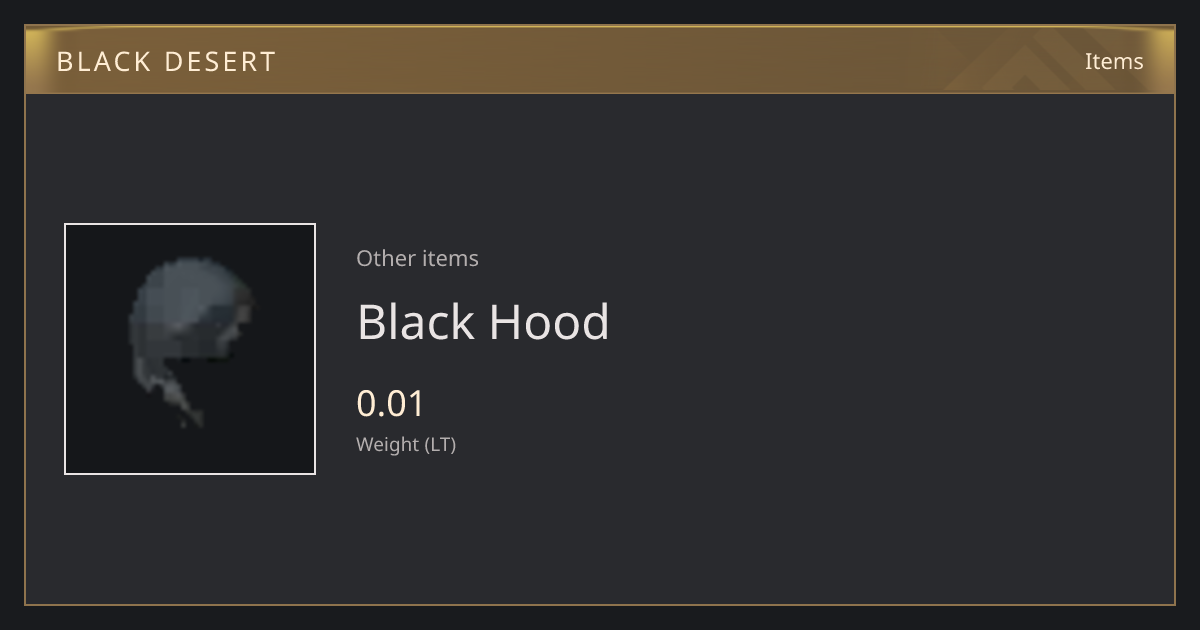Click the Weight (LT) label

[406, 445]
